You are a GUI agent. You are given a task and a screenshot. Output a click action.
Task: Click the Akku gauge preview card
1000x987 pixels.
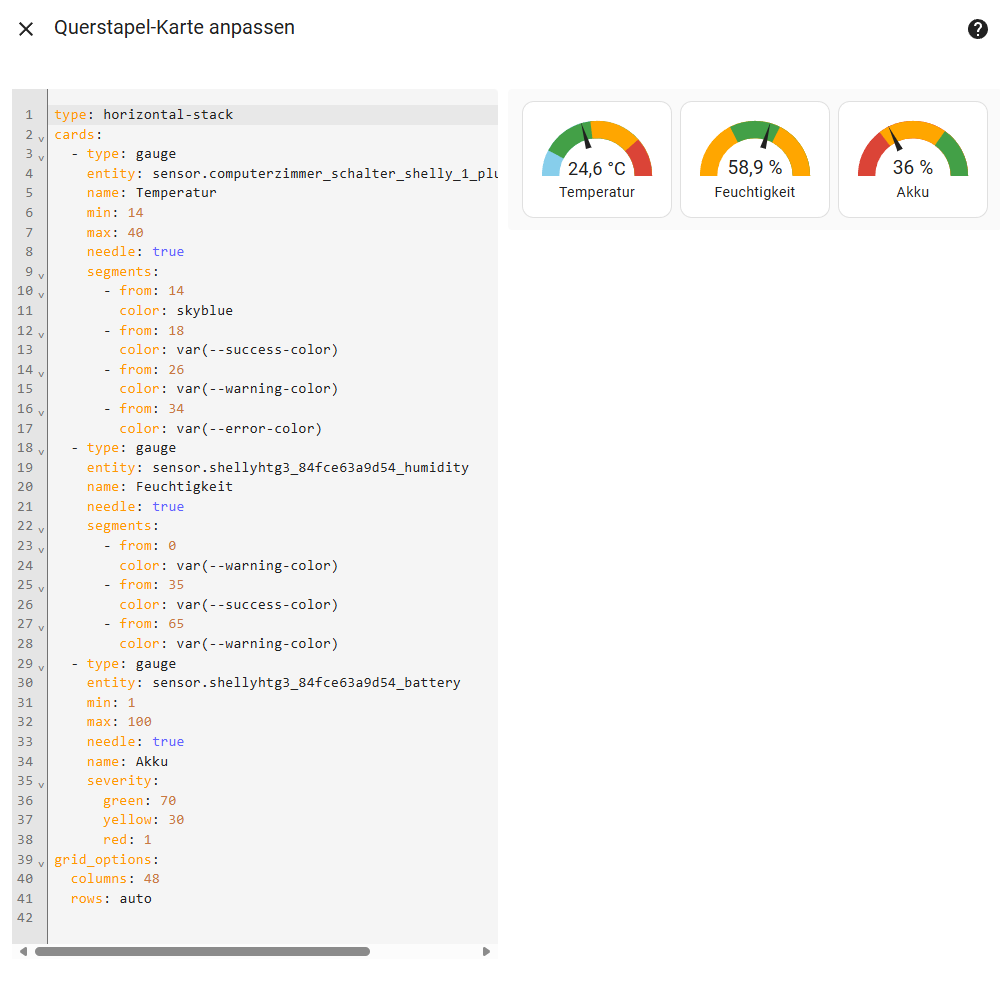click(x=913, y=159)
